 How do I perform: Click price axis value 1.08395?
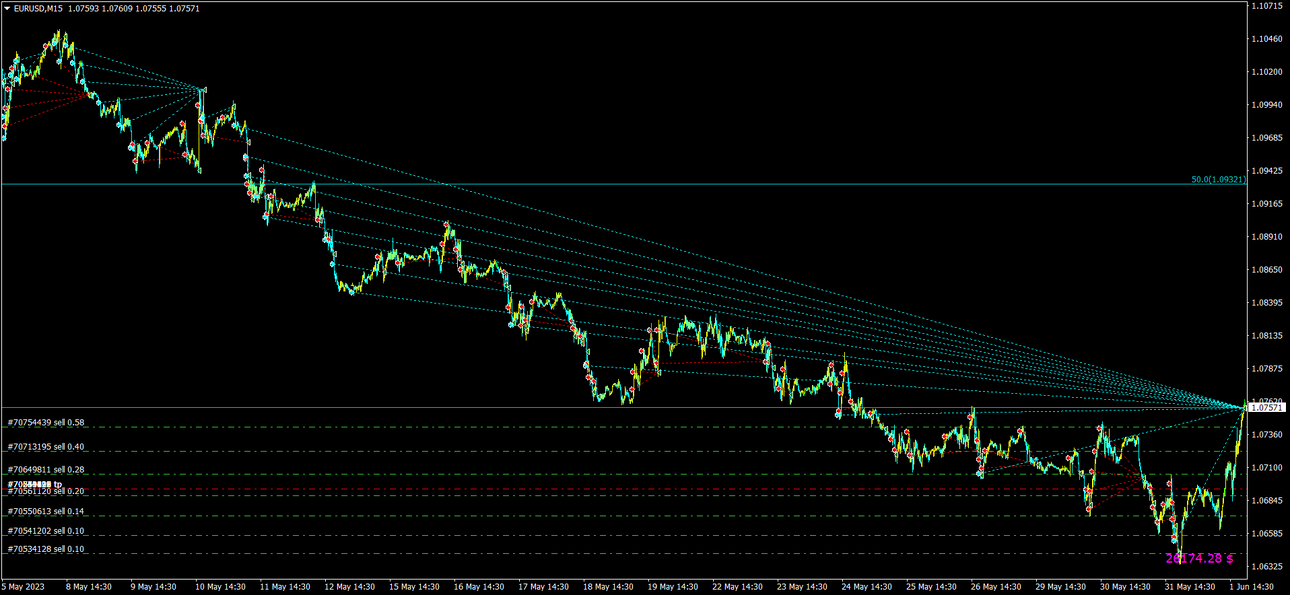1268,303
